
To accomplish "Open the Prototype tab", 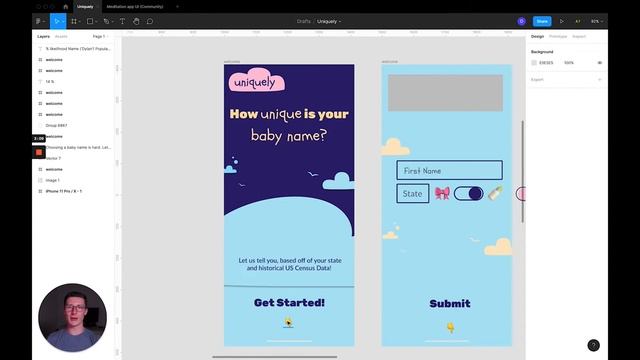I will click(558, 36).
